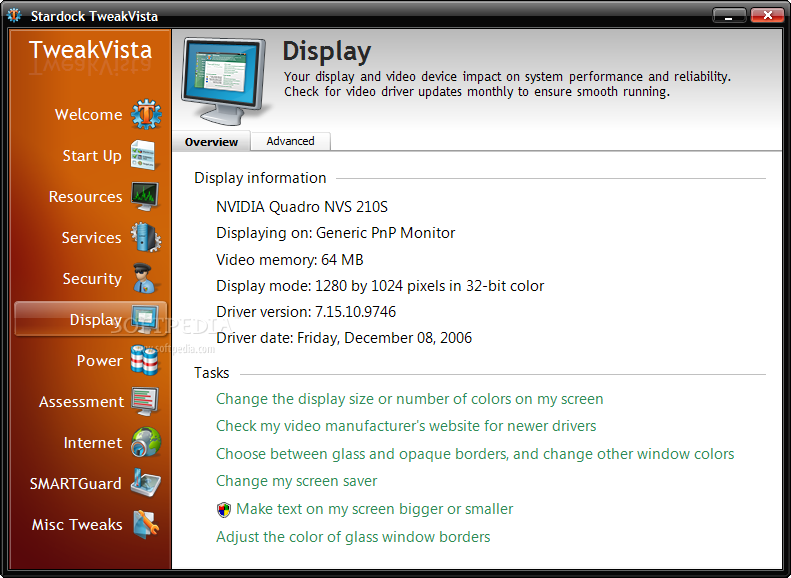The width and height of the screenshot is (791, 578).
Task: Click the Tasks section heading
Action: click(x=211, y=373)
